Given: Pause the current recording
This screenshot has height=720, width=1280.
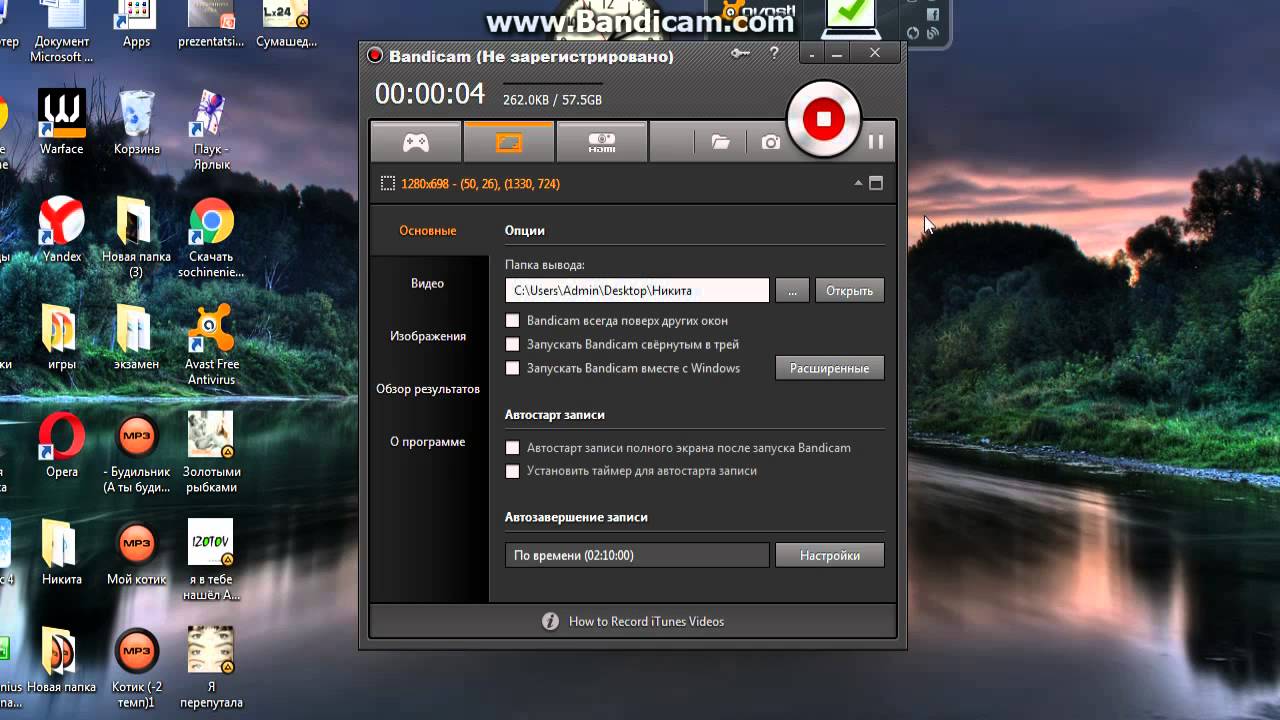Looking at the screenshot, I should [876, 142].
